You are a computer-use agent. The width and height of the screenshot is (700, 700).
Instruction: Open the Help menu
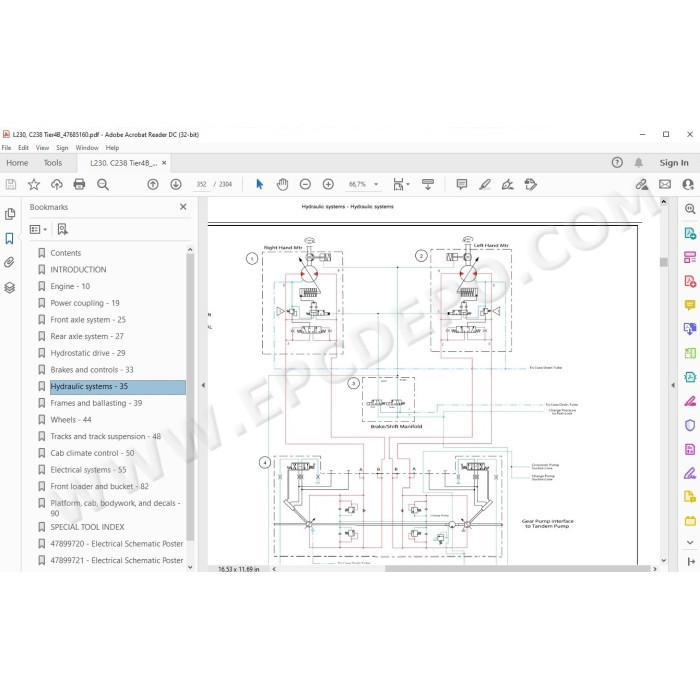(x=112, y=148)
